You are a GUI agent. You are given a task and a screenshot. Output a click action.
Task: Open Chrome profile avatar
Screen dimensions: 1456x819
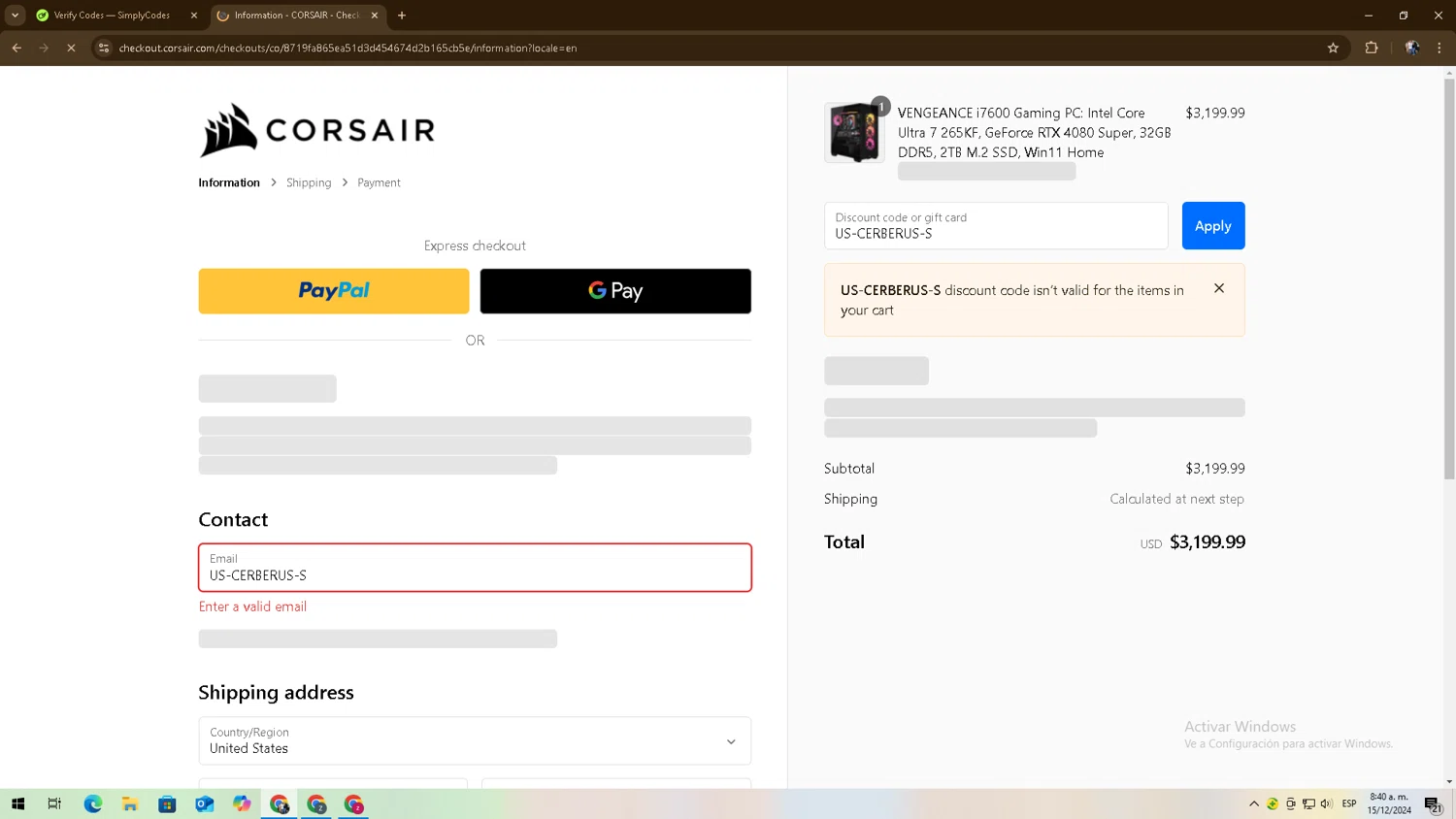point(1412,48)
